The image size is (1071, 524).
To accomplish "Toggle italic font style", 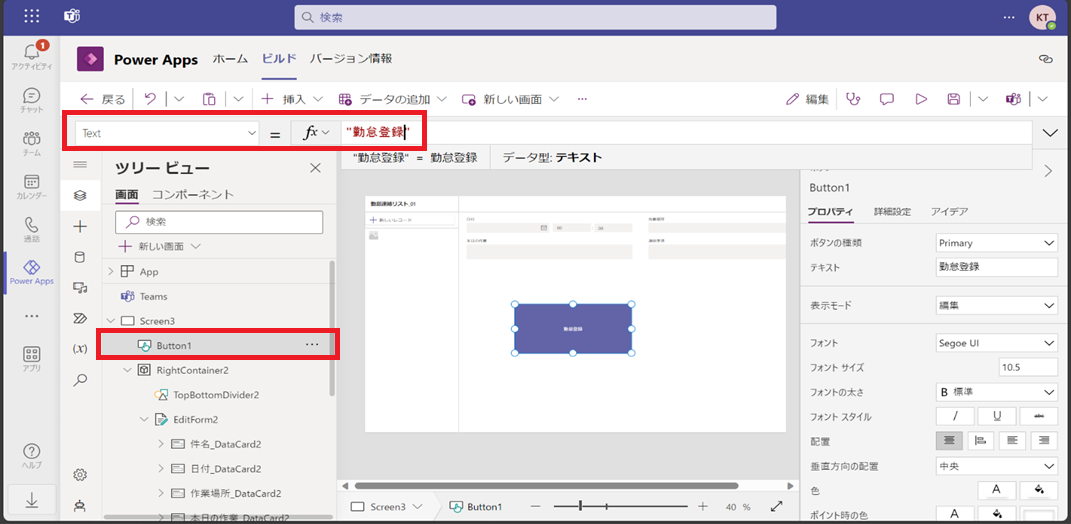I will (x=954, y=416).
